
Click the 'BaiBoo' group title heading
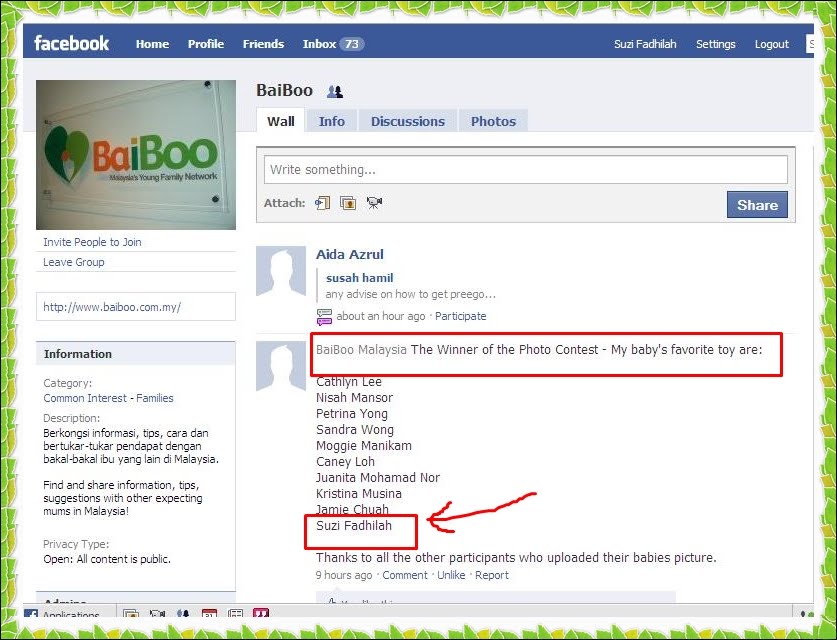[285, 90]
